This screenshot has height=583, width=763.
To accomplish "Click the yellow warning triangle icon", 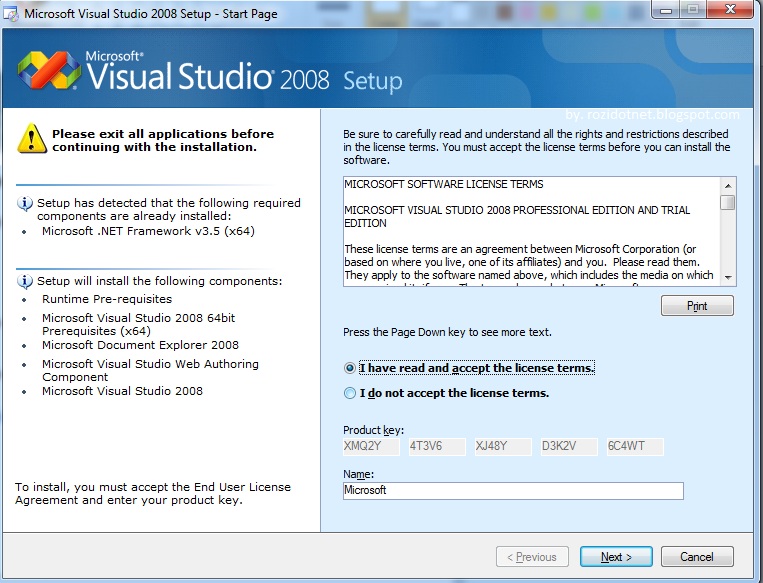I will coord(32,139).
